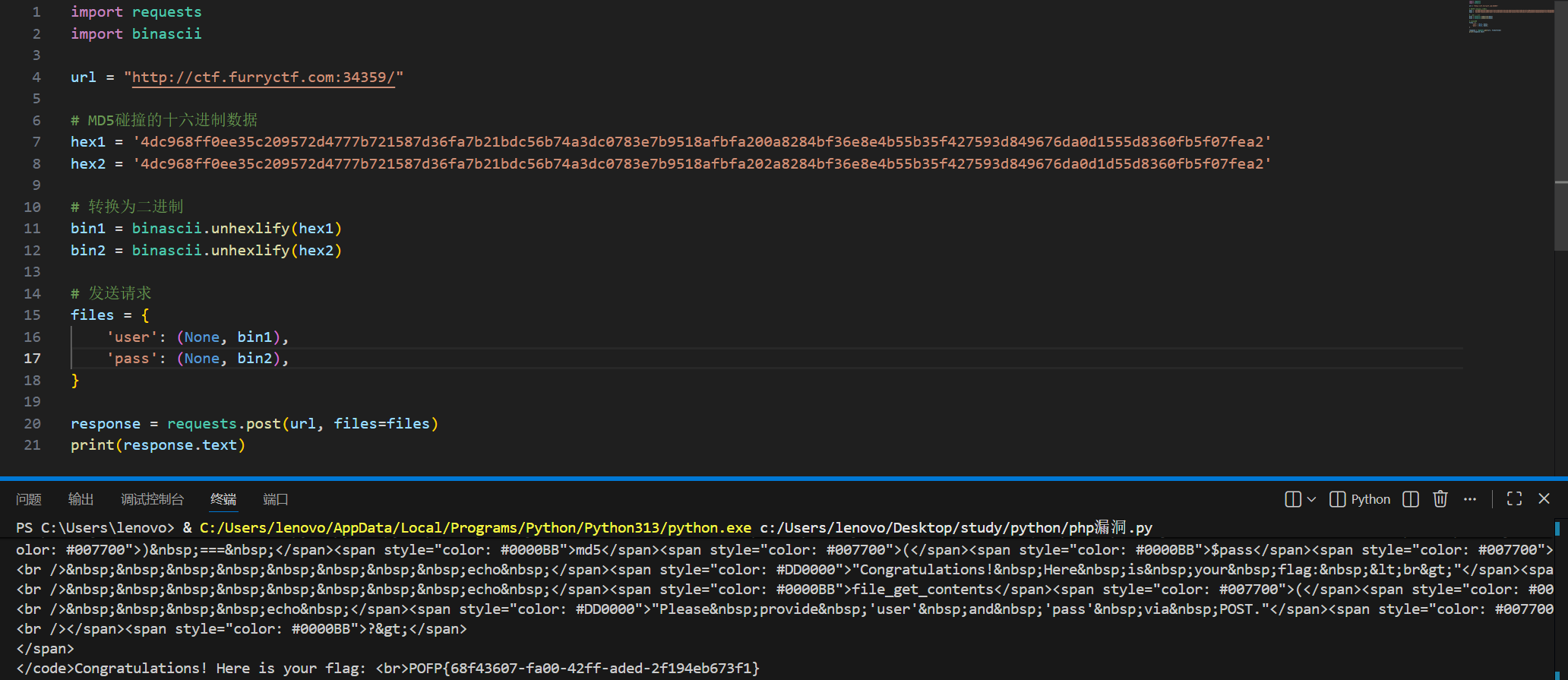Click the POFP flag text in terminal

tap(584, 669)
